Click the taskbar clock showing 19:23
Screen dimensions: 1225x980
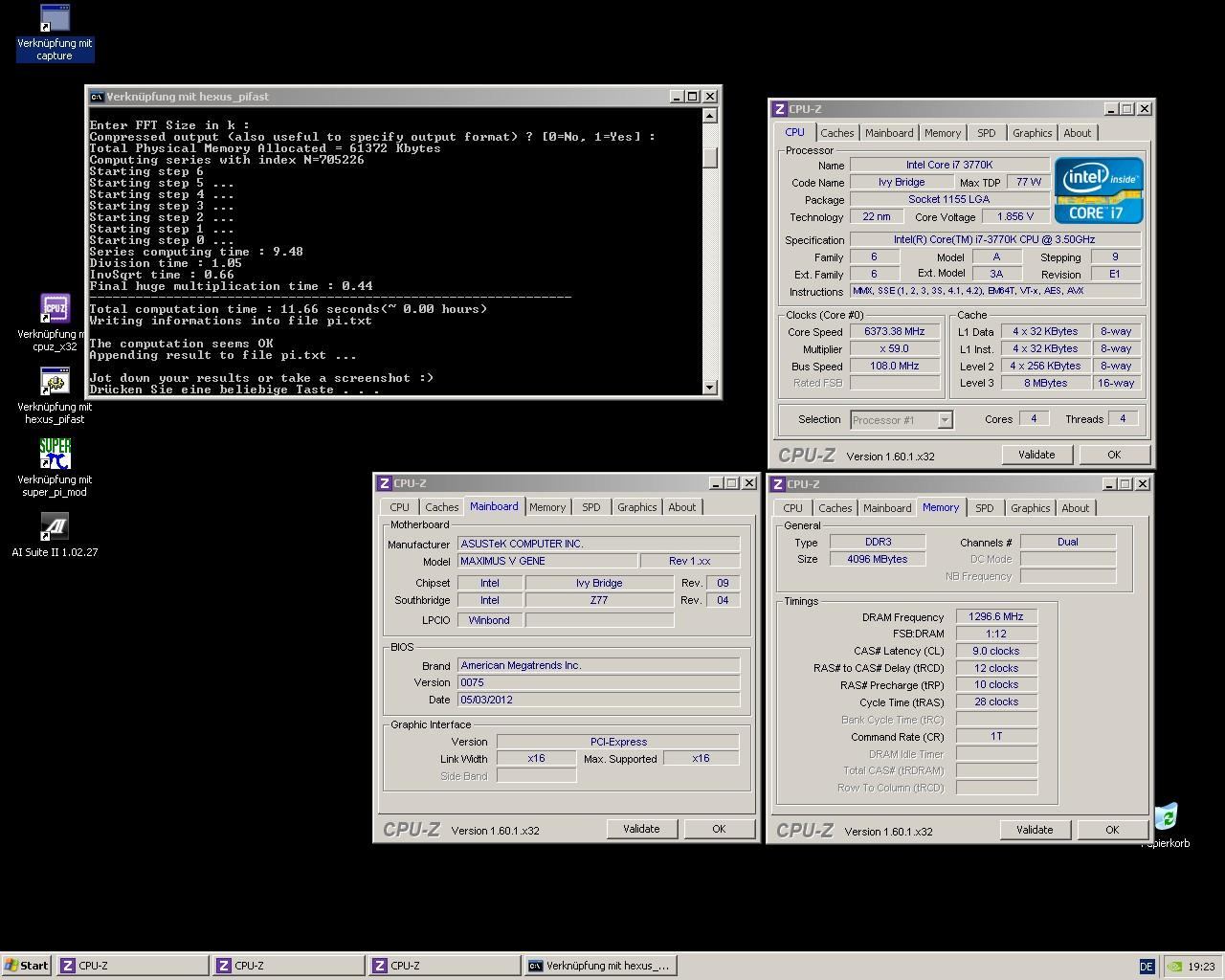[x=1201, y=967]
